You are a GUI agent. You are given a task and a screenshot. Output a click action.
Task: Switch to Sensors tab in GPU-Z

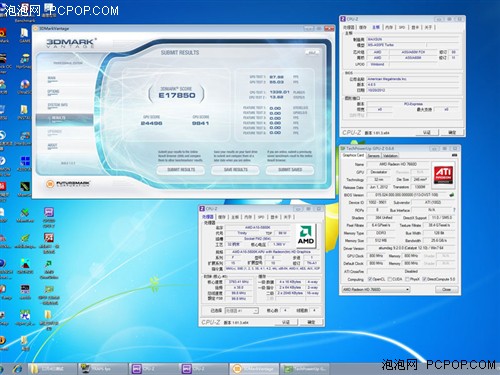click(373, 156)
